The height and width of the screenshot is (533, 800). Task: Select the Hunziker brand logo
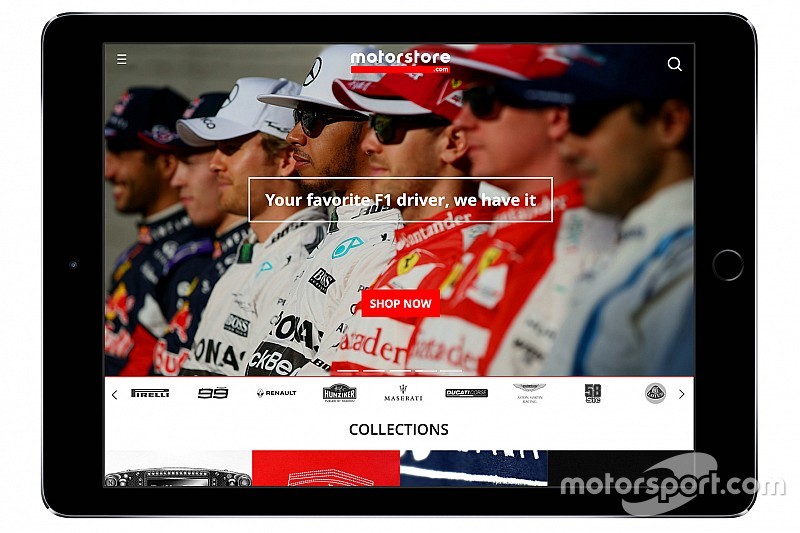click(339, 393)
